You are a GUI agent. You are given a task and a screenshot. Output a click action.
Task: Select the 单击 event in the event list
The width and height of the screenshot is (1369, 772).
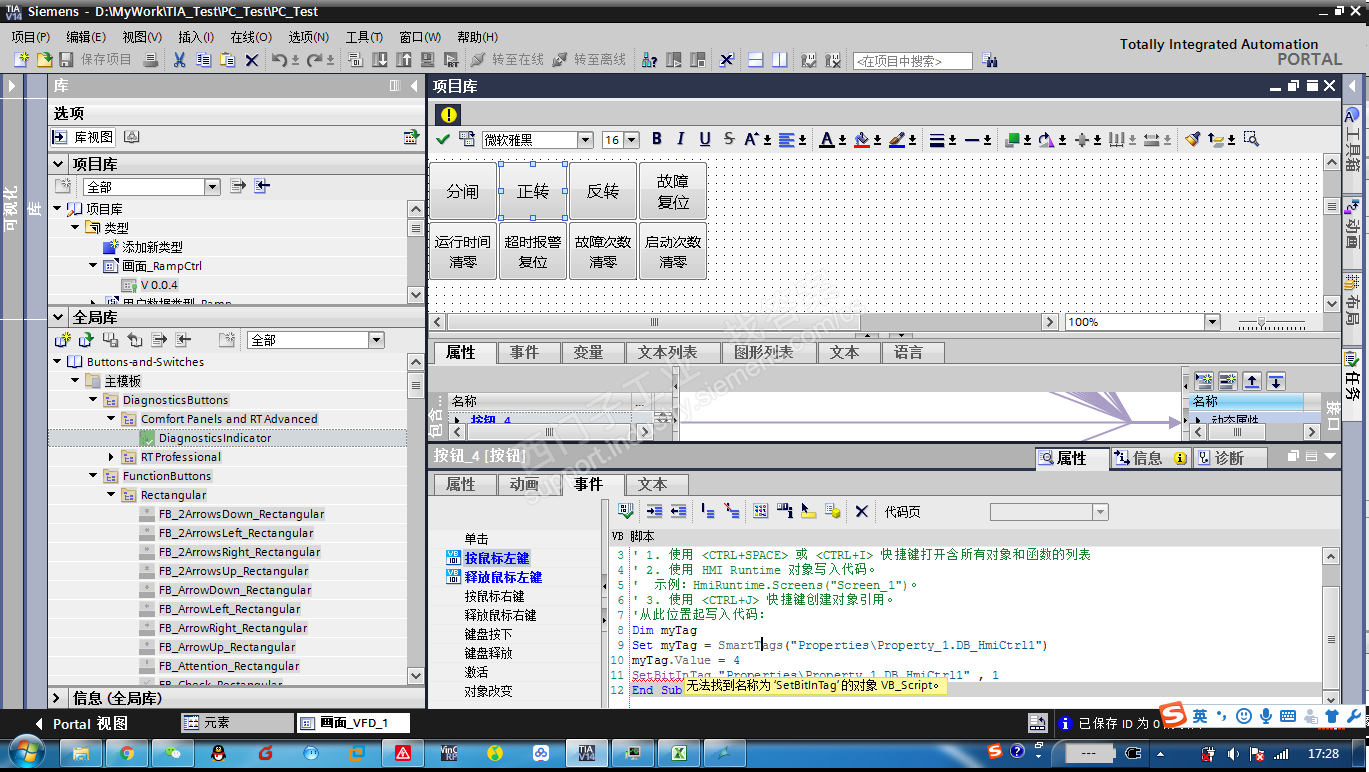(476, 539)
